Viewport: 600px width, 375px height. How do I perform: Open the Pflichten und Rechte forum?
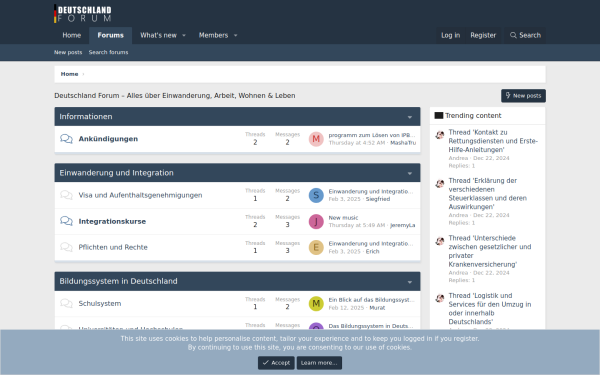tap(113, 247)
